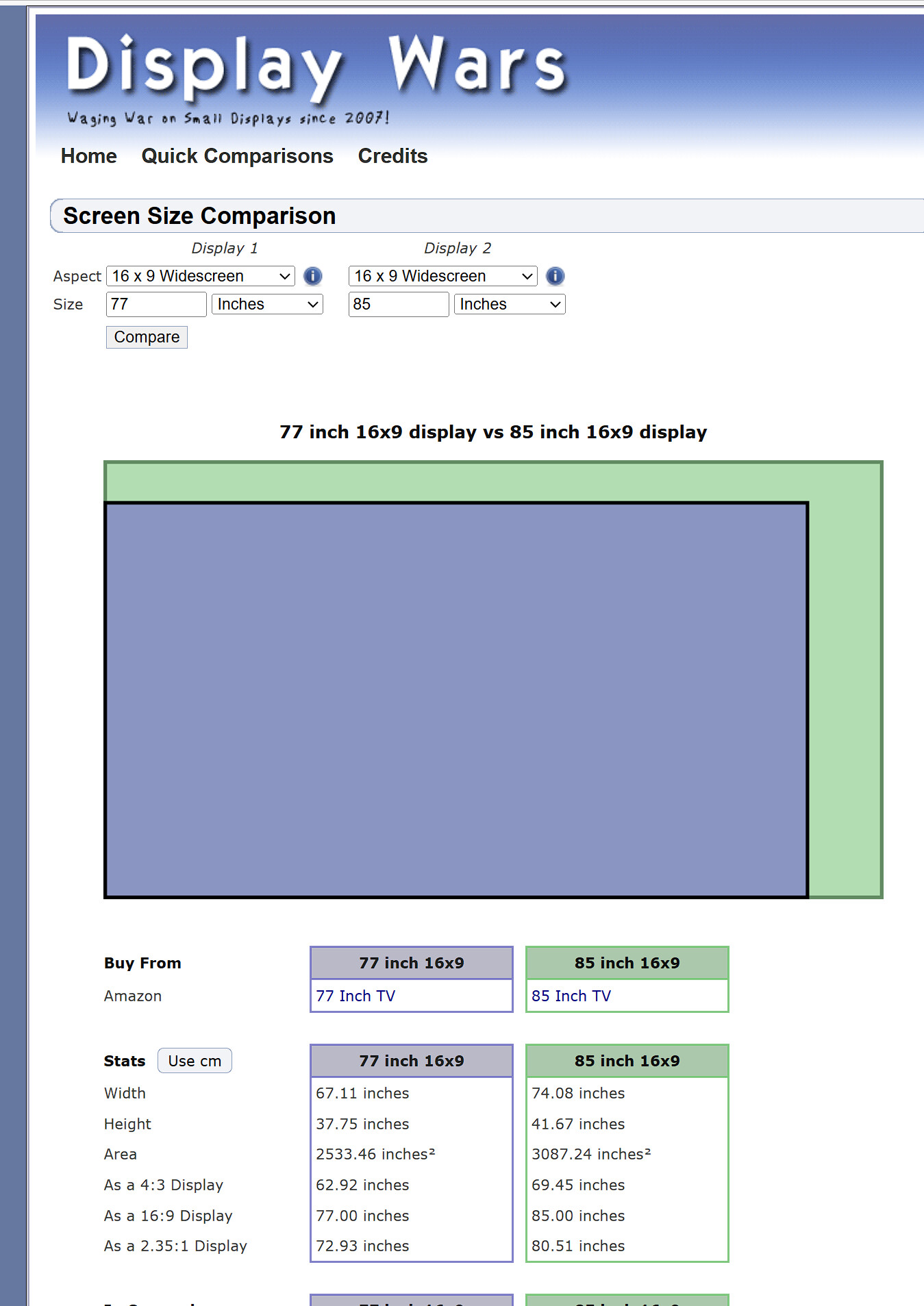
Task: Open Display 2 aspect ratio dropdown
Action: pyautogui.click(x=442, y=276)
